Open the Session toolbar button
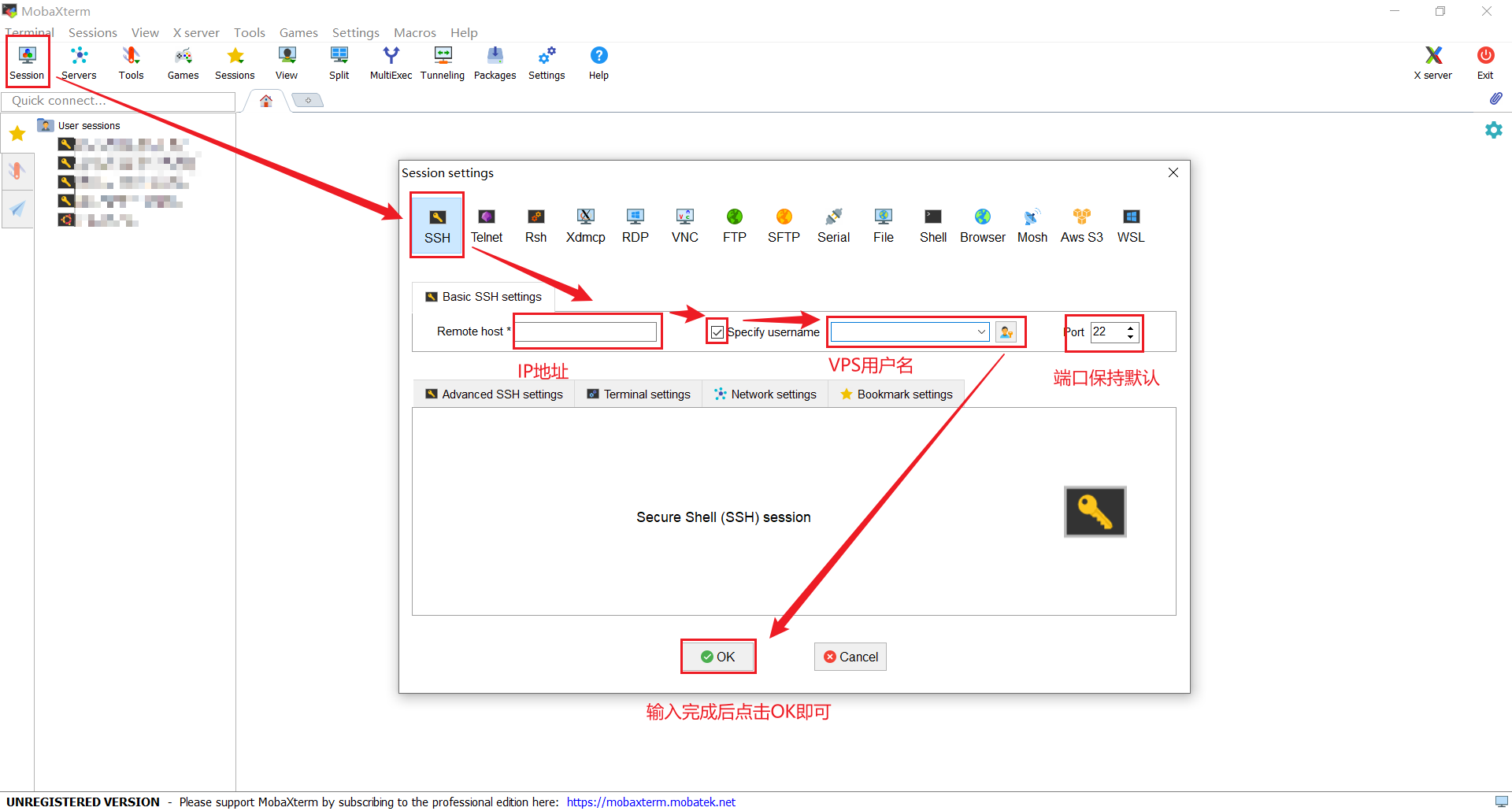The image size is (1512, 811). (28, 63)
